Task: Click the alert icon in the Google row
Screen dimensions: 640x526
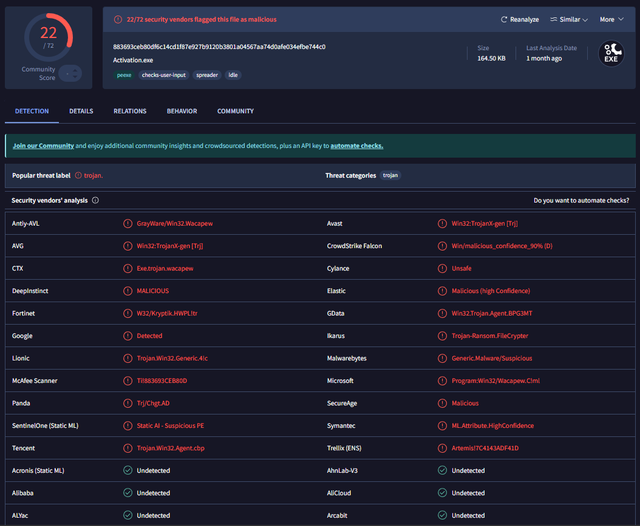Action: tap(128, 336)
